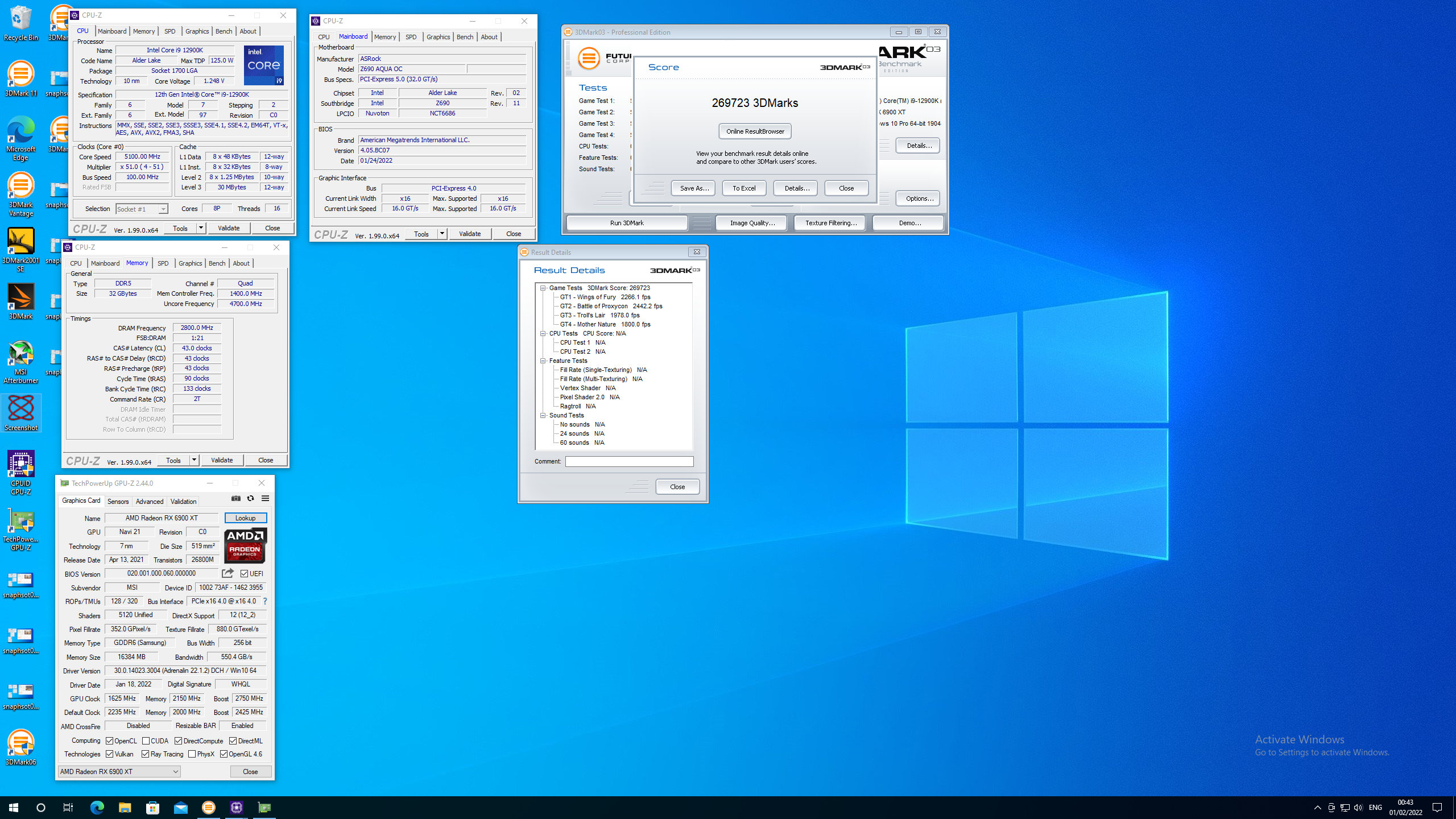Open the Image Quality settings button

pyautogui.click(x=752, y=223)
